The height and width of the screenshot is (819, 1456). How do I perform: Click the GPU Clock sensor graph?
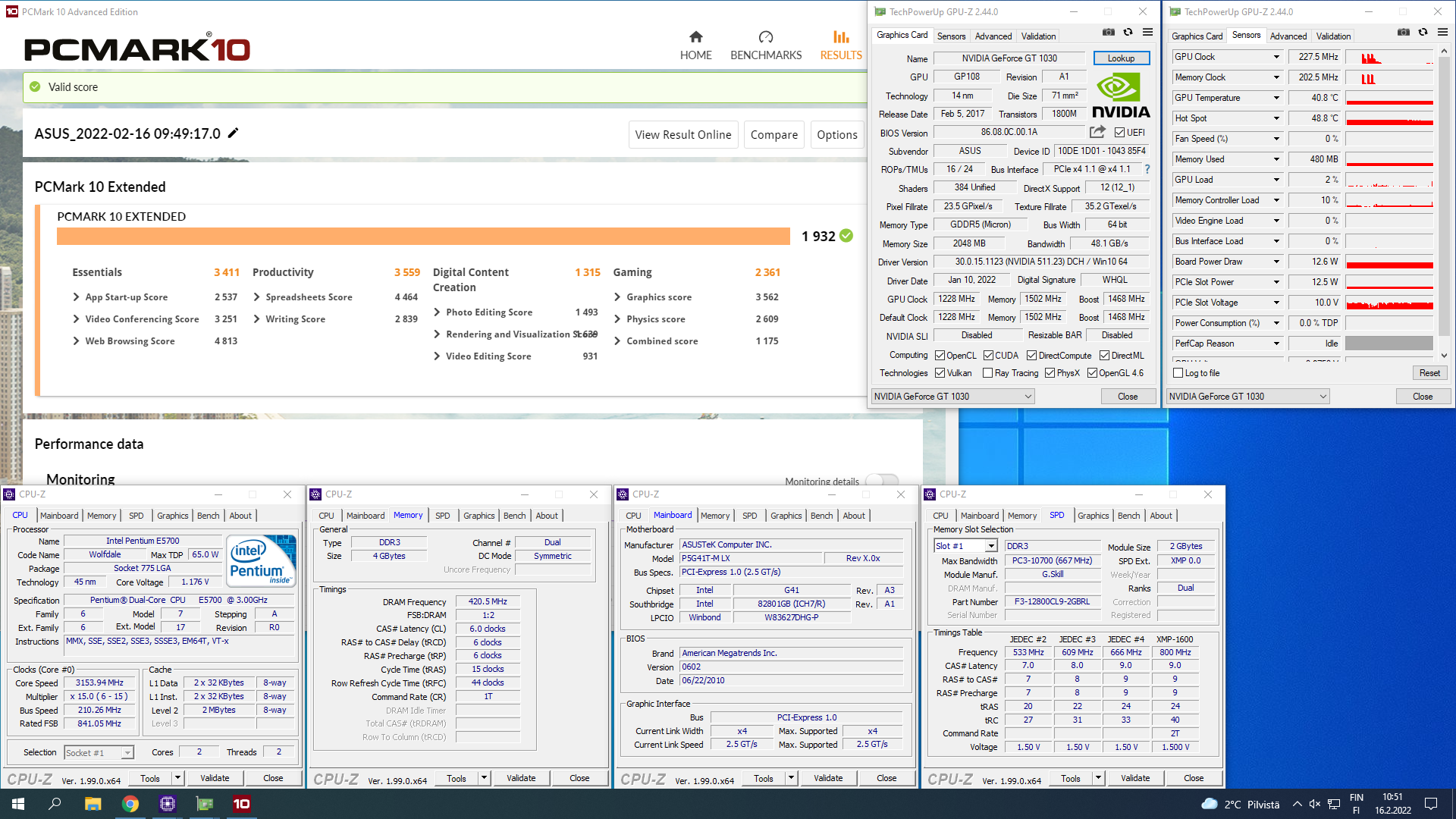click(1389, 57)
